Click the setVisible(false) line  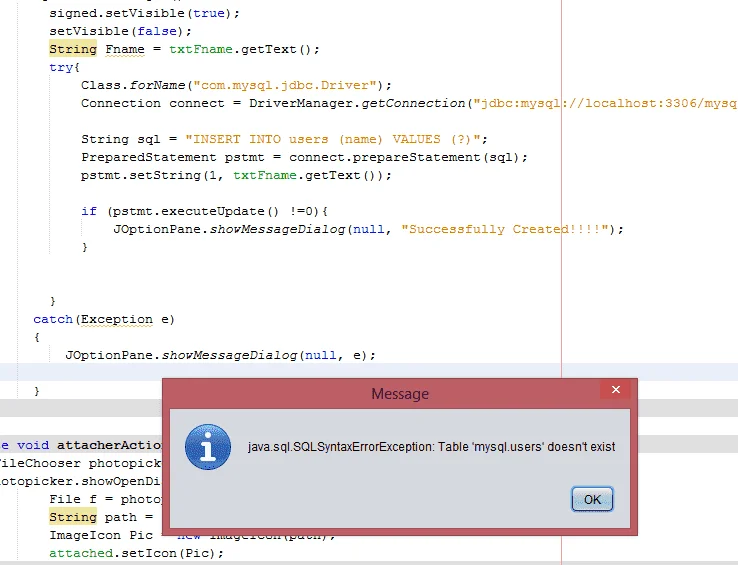(x=120, y=31)
